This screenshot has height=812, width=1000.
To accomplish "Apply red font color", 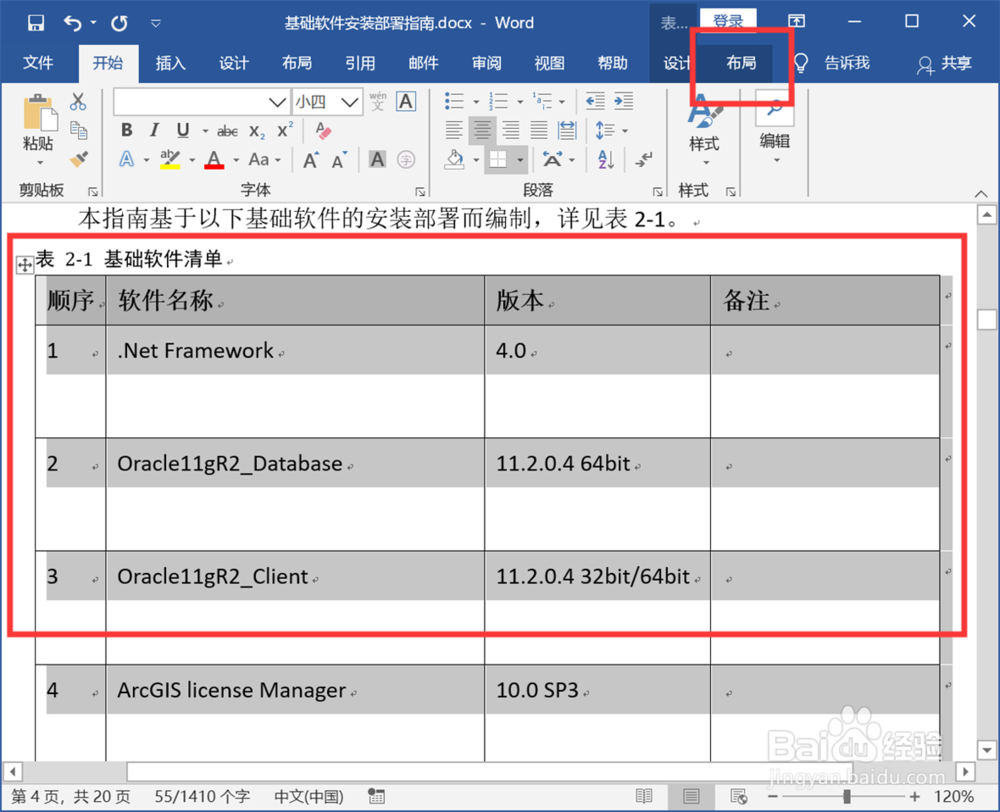I will coord(214,159).
